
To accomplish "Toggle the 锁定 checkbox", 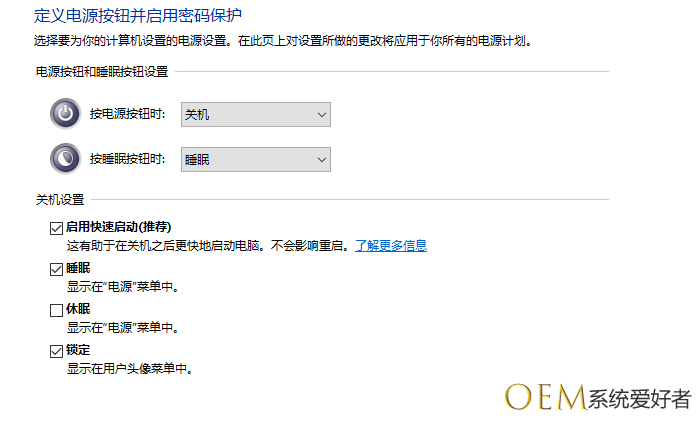I will click(56, 351).
